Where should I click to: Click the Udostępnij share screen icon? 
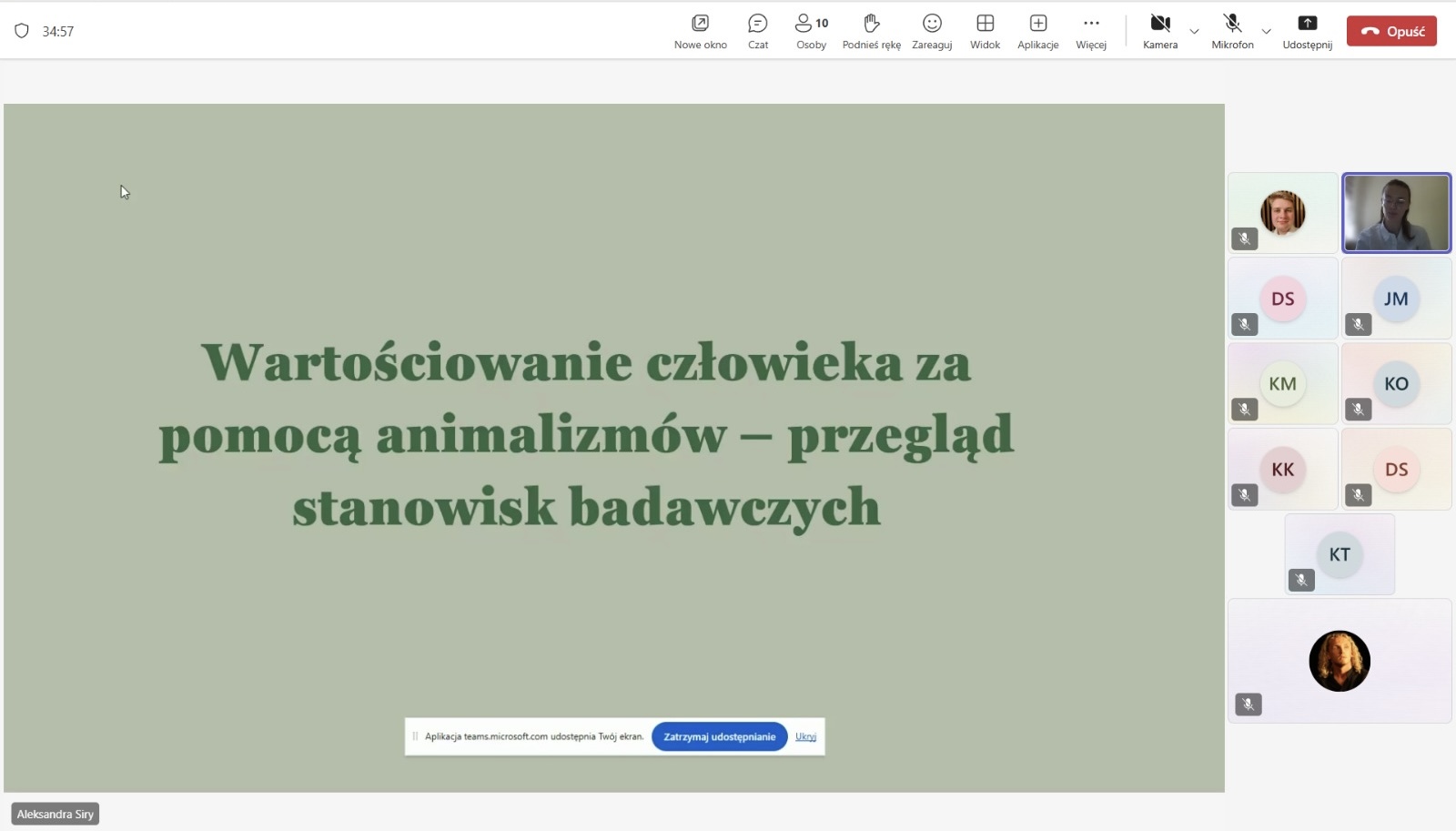click(x=1307, y=31)
